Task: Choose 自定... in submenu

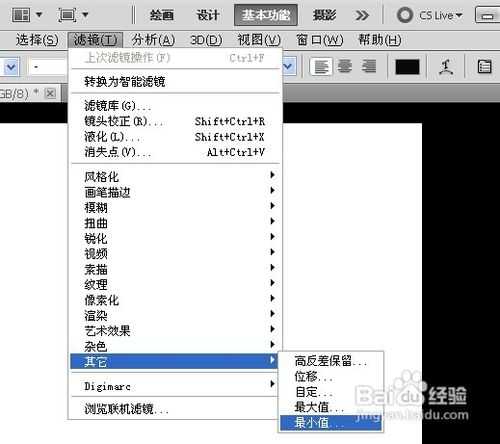Action: pyautogui.click(x=331, y=392)
